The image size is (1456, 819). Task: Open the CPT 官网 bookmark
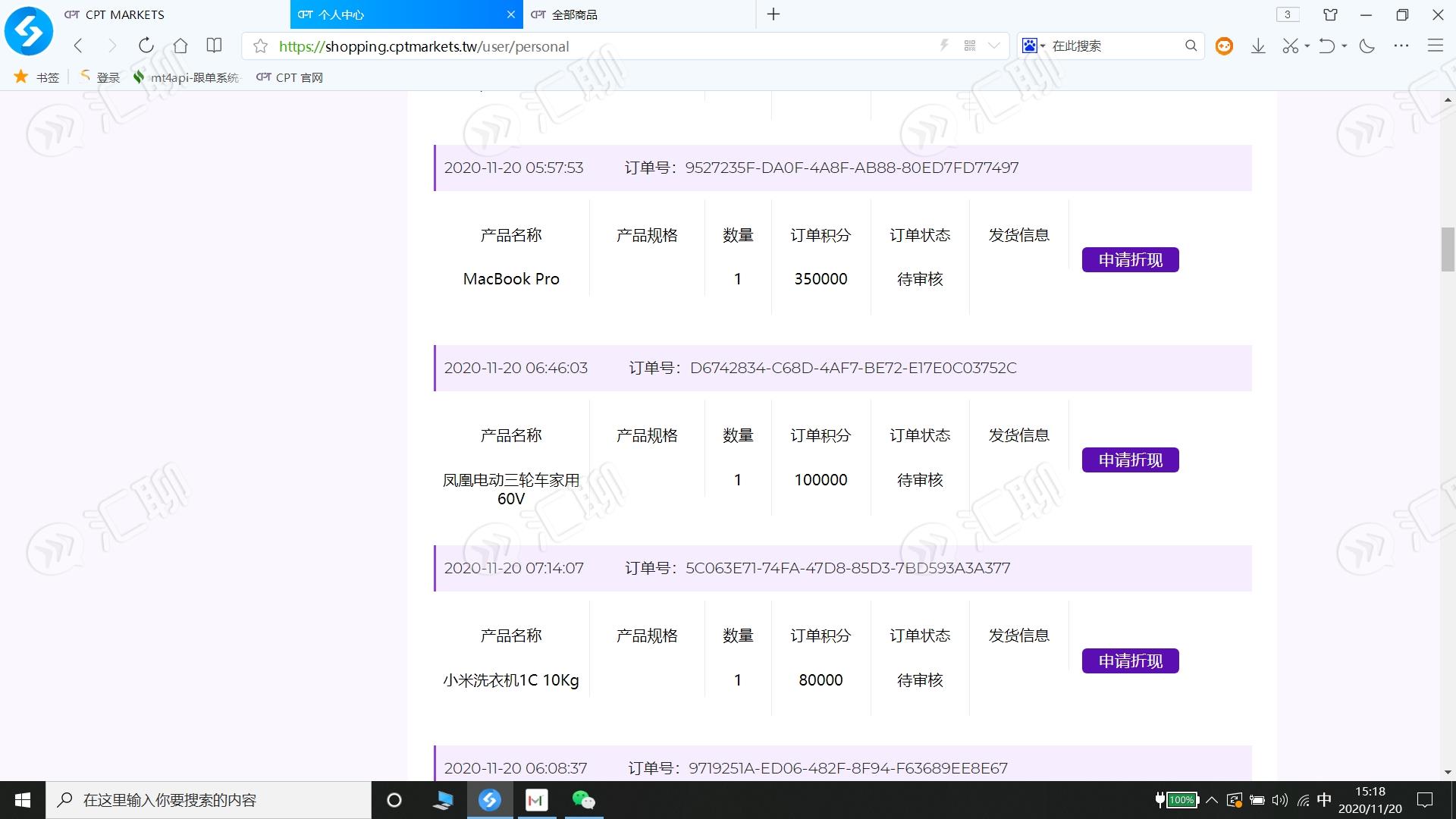[290, 77]
